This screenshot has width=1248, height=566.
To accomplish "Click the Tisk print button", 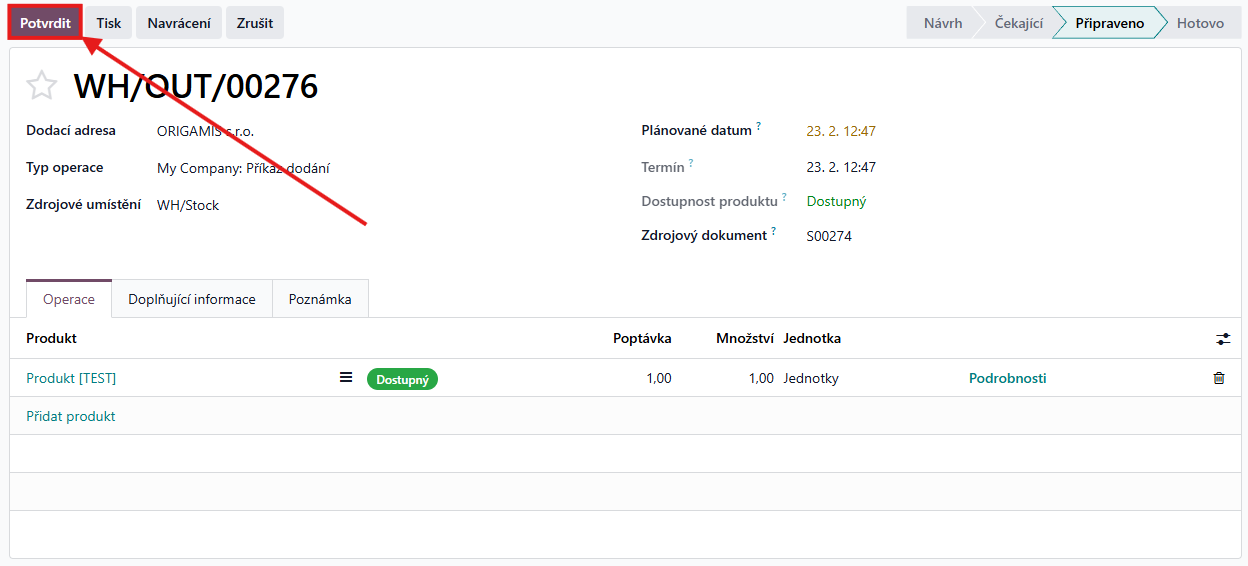I will (x=109, y=23).
